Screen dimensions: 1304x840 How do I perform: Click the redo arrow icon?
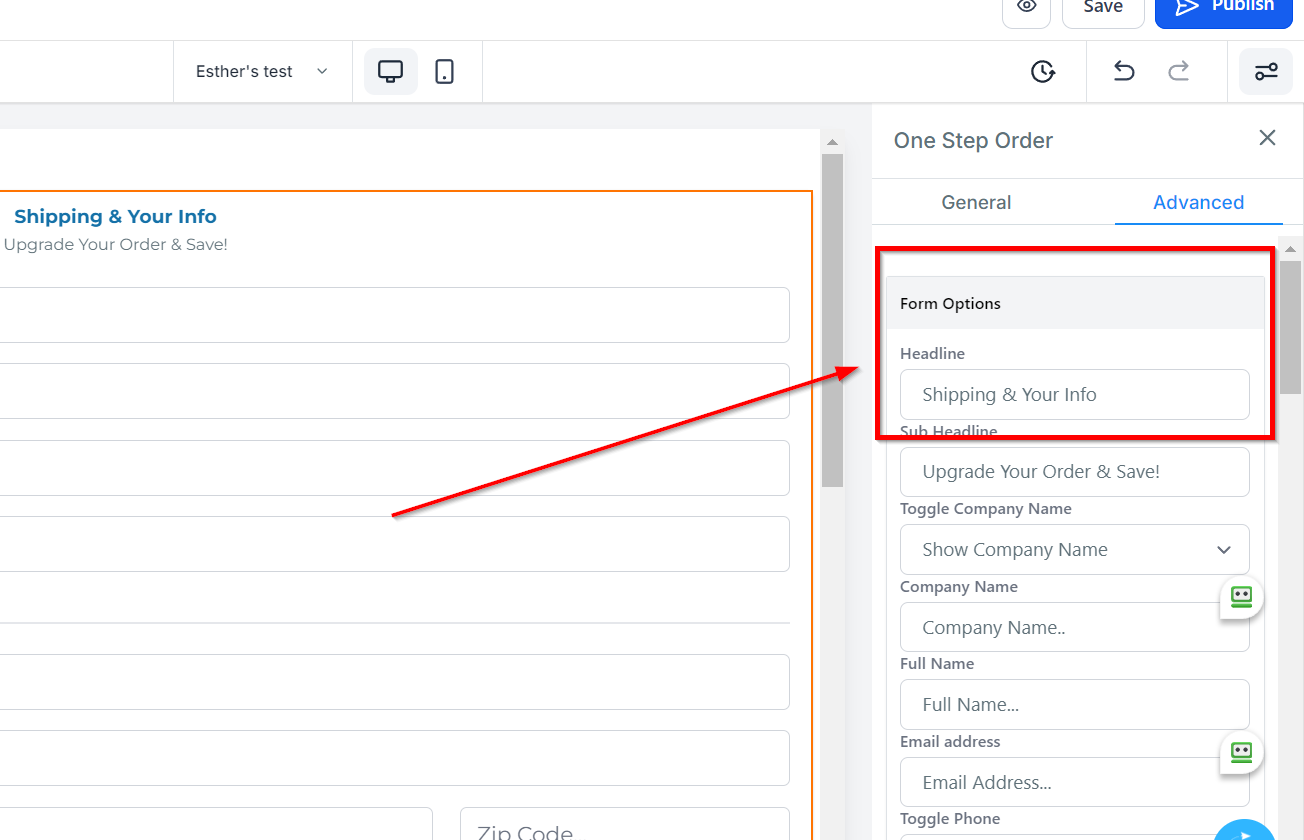pyautogui.click(x=1179, y=71)
